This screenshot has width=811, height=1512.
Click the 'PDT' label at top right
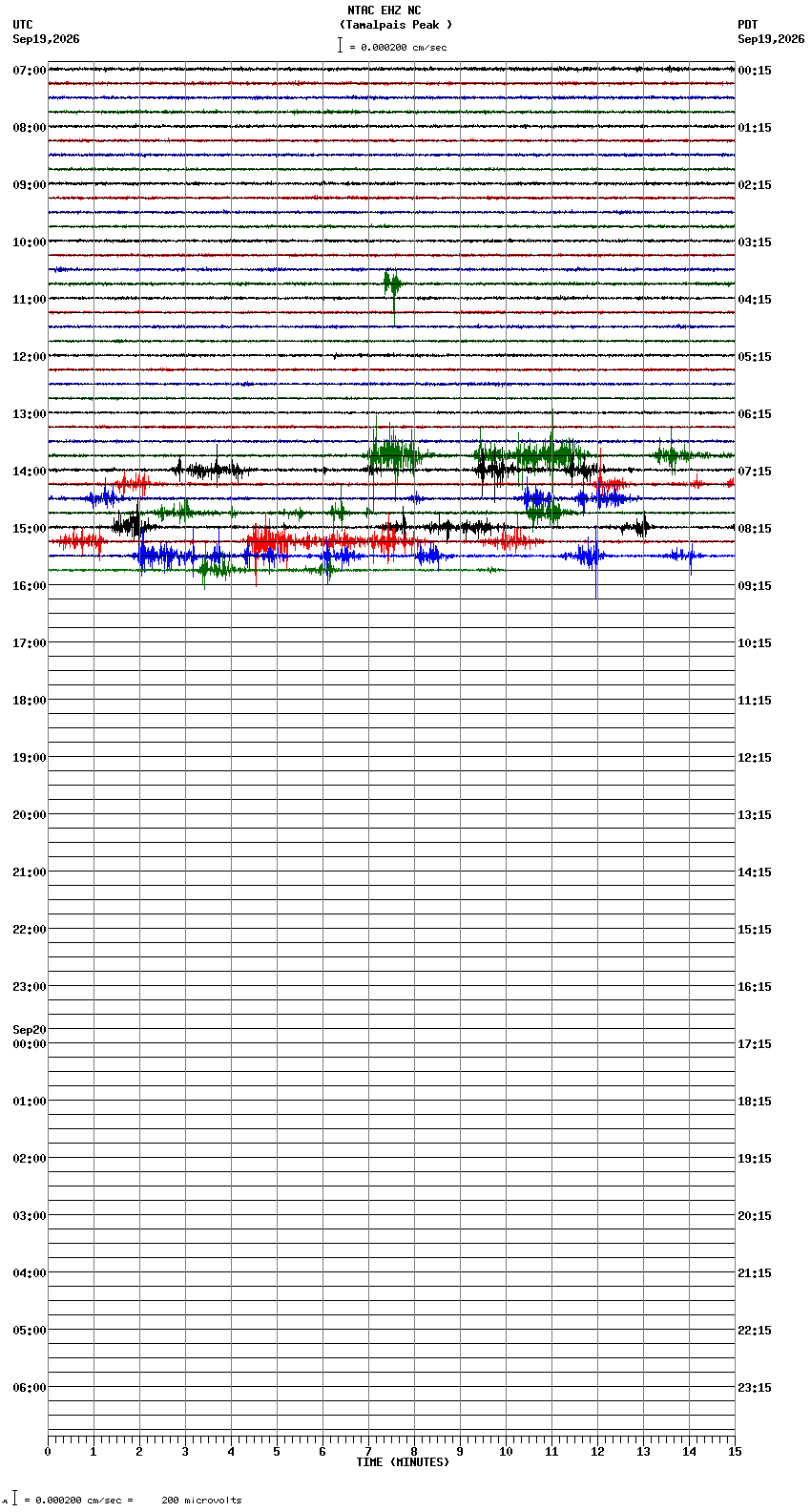click(x=747, y=25)
